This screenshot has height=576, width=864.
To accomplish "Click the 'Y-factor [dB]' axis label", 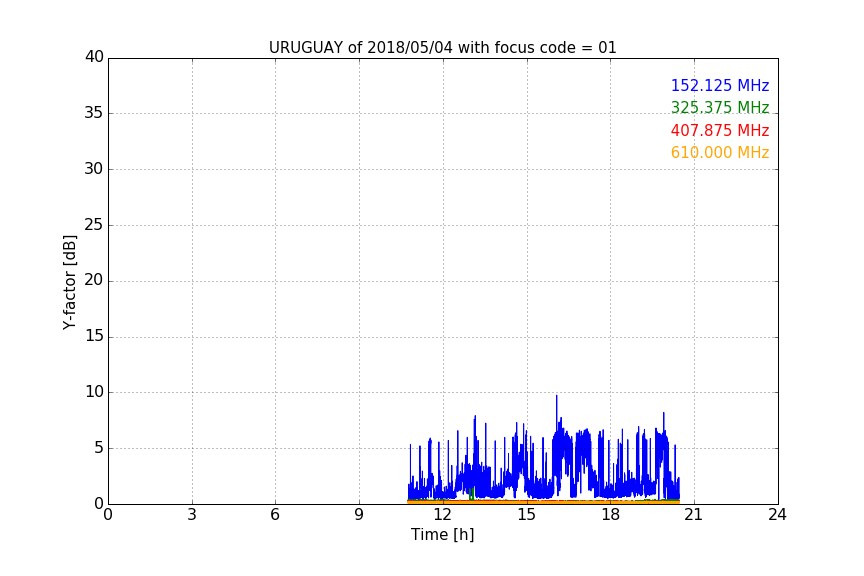I will coord(69,282).
